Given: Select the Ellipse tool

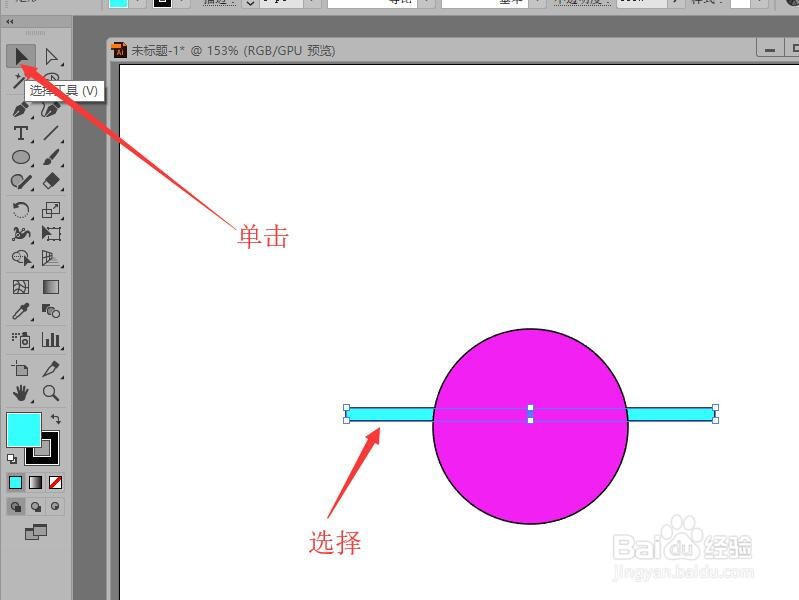Looking at the screenshot, I should (21, 157).
